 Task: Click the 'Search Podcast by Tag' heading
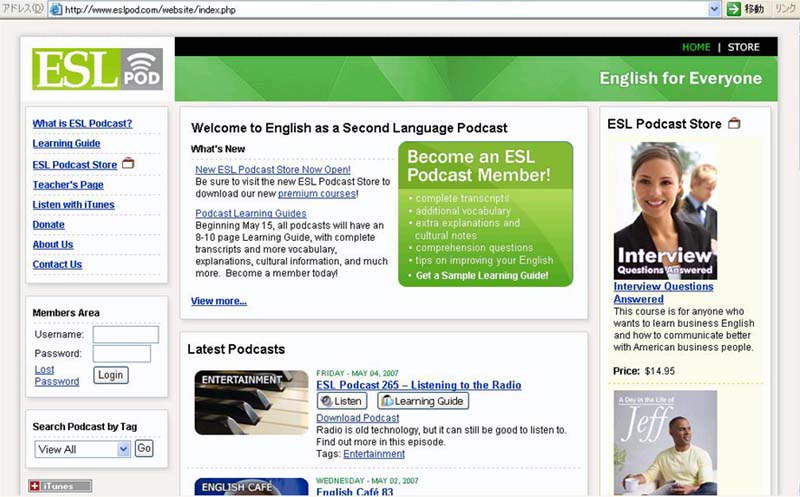pos(85,427)
